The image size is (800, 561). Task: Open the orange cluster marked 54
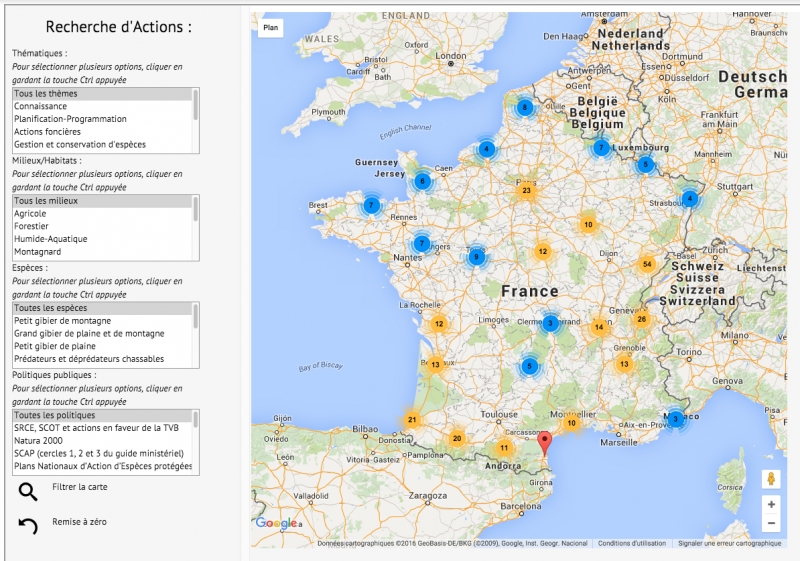pyautogui.click(x=647, y=264)
